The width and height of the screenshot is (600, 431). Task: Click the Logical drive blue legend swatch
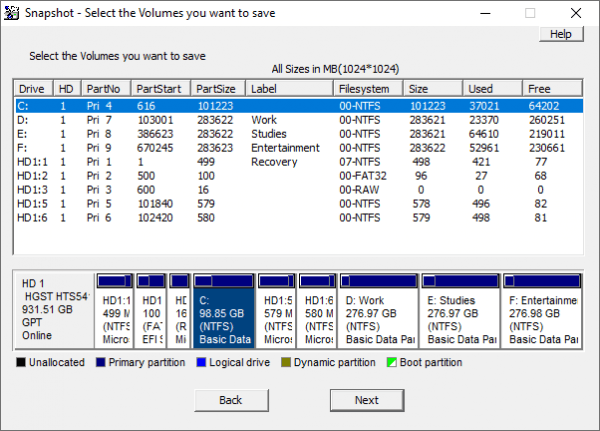[201, 362]
